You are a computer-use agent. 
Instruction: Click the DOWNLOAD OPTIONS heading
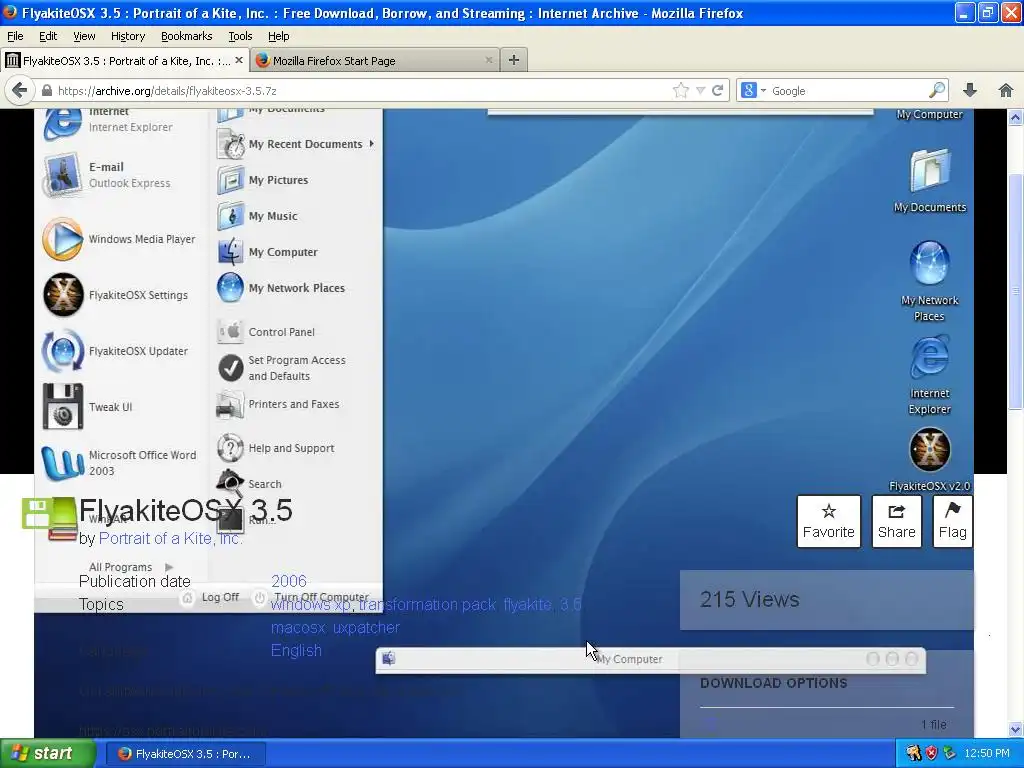774,683
